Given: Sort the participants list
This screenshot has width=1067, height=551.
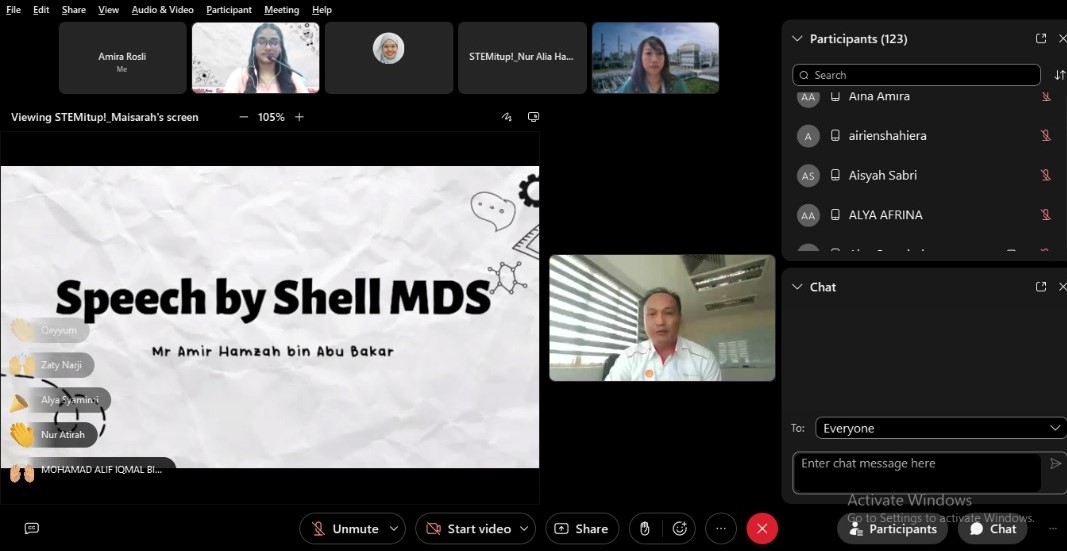Looking at the screenshot, I should [x=1059, y=75].
